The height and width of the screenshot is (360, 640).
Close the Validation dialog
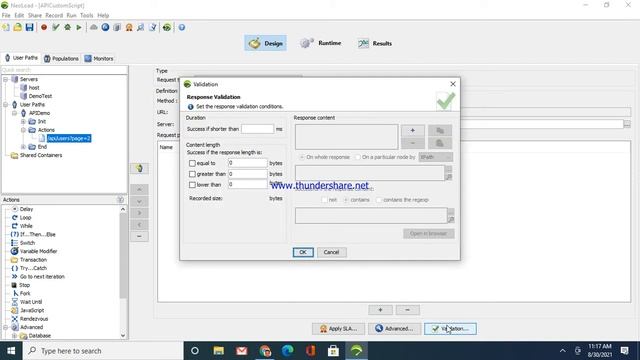tap(453, 84)
